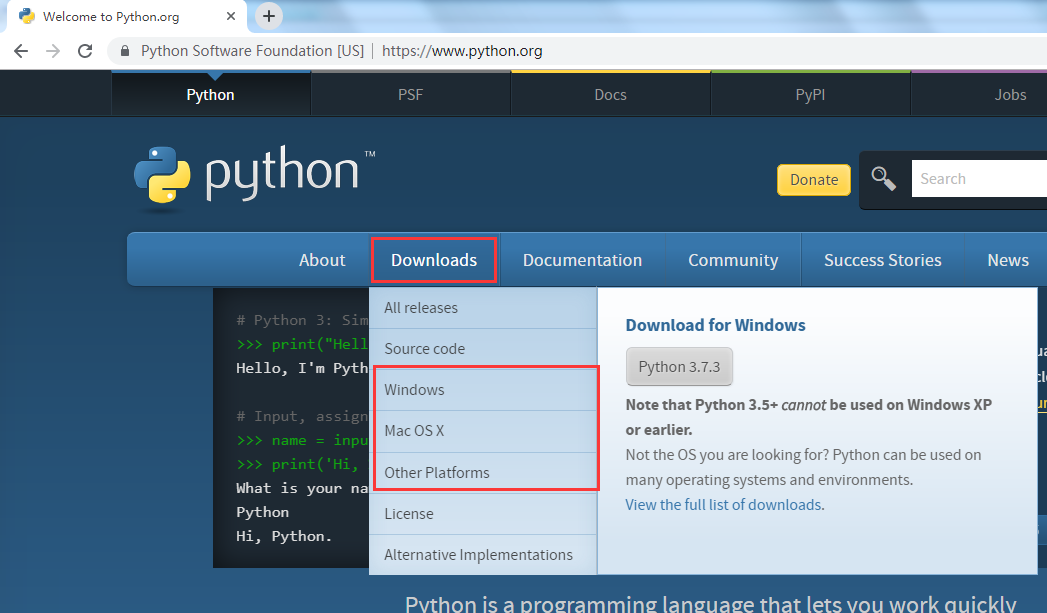The height and width of the screenshot is (613, 1047).
Task: Open the Downloads menu
Action: [x=434, y=260]
